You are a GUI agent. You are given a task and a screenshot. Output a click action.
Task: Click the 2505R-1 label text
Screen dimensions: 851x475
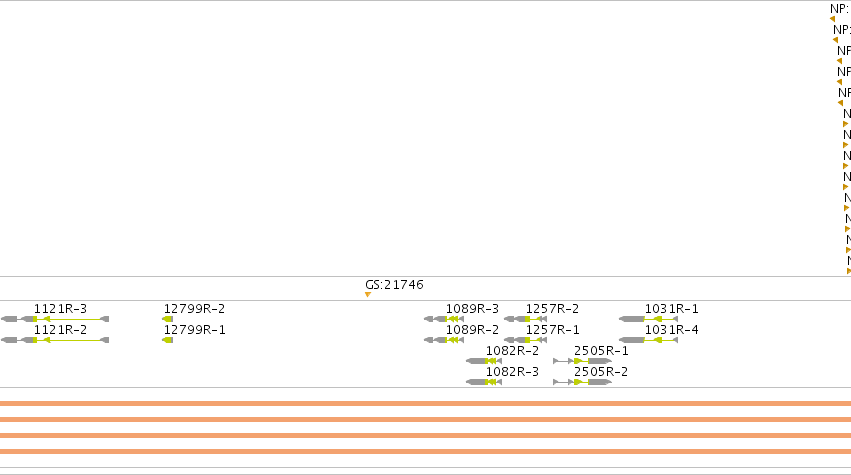(x=601, y=351)
